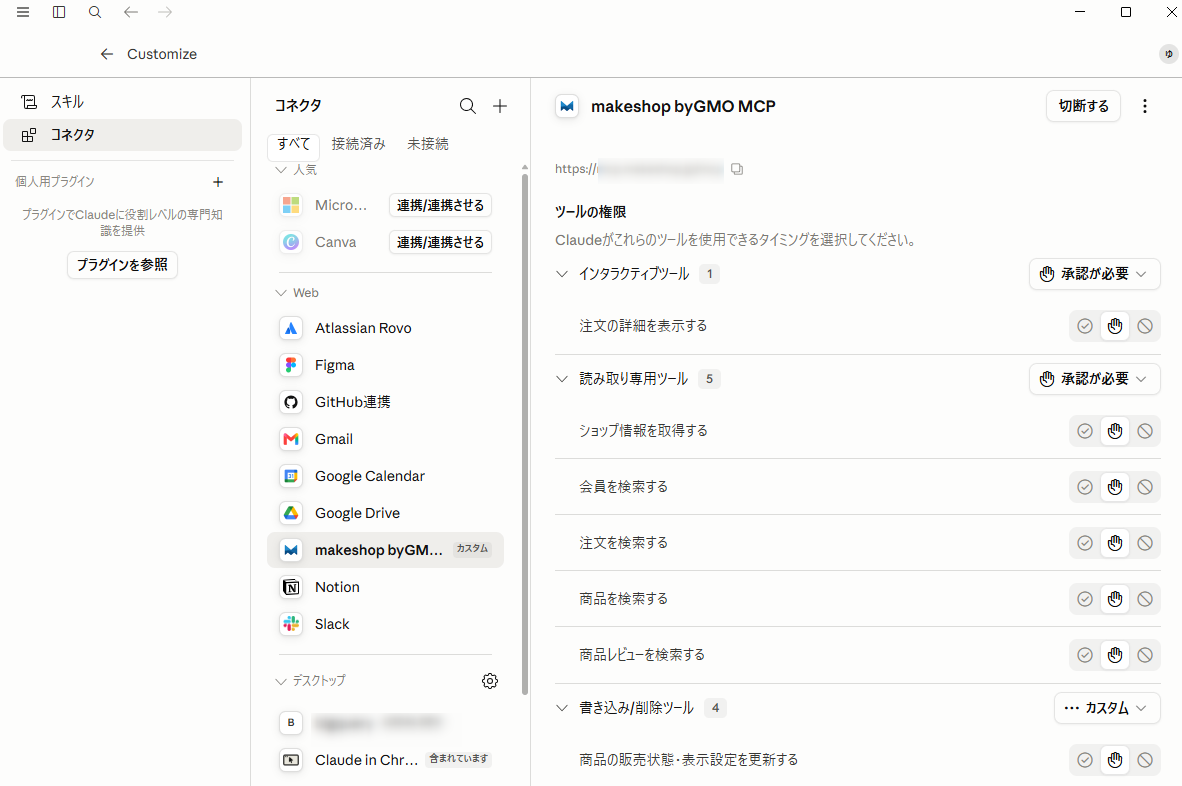Open 承認が必要 dropdown for 読み取り専用ツール
The height and width of the screenshot is (786, 1182).
tap(1095, 378)
